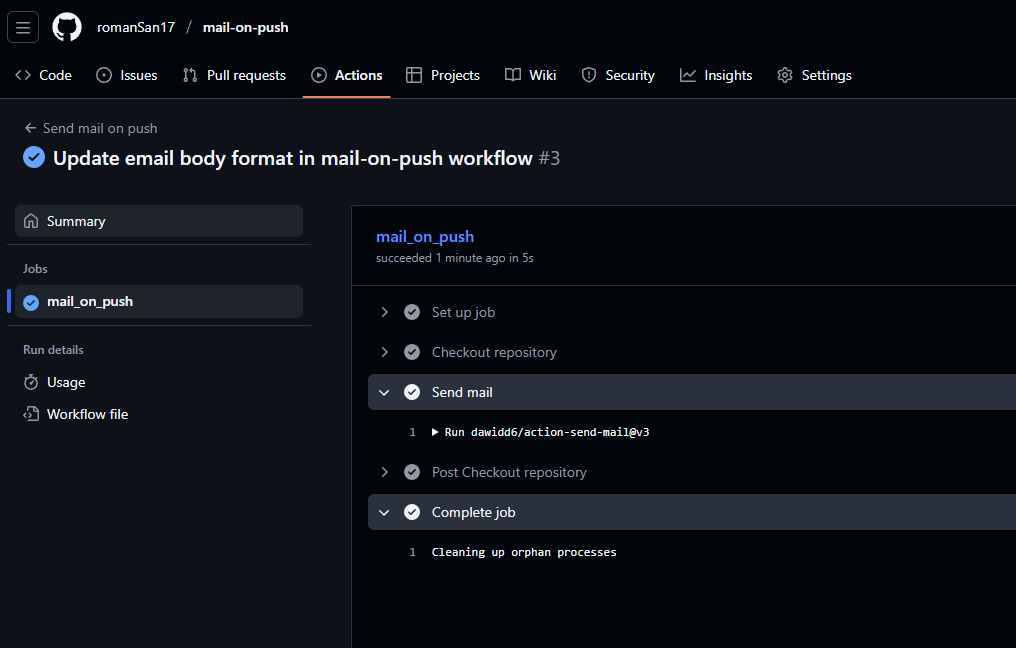Collapse the Complete job step

(x=384, y=512)
